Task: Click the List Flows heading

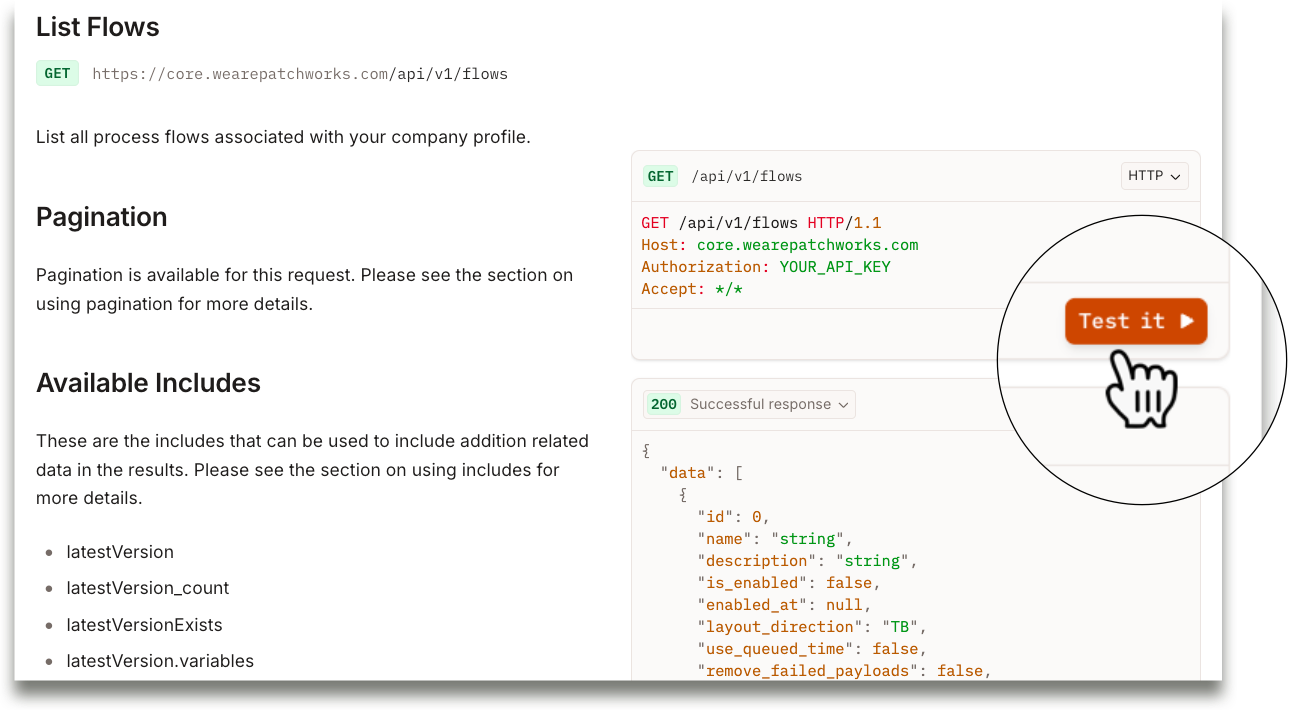Action: 98,27
